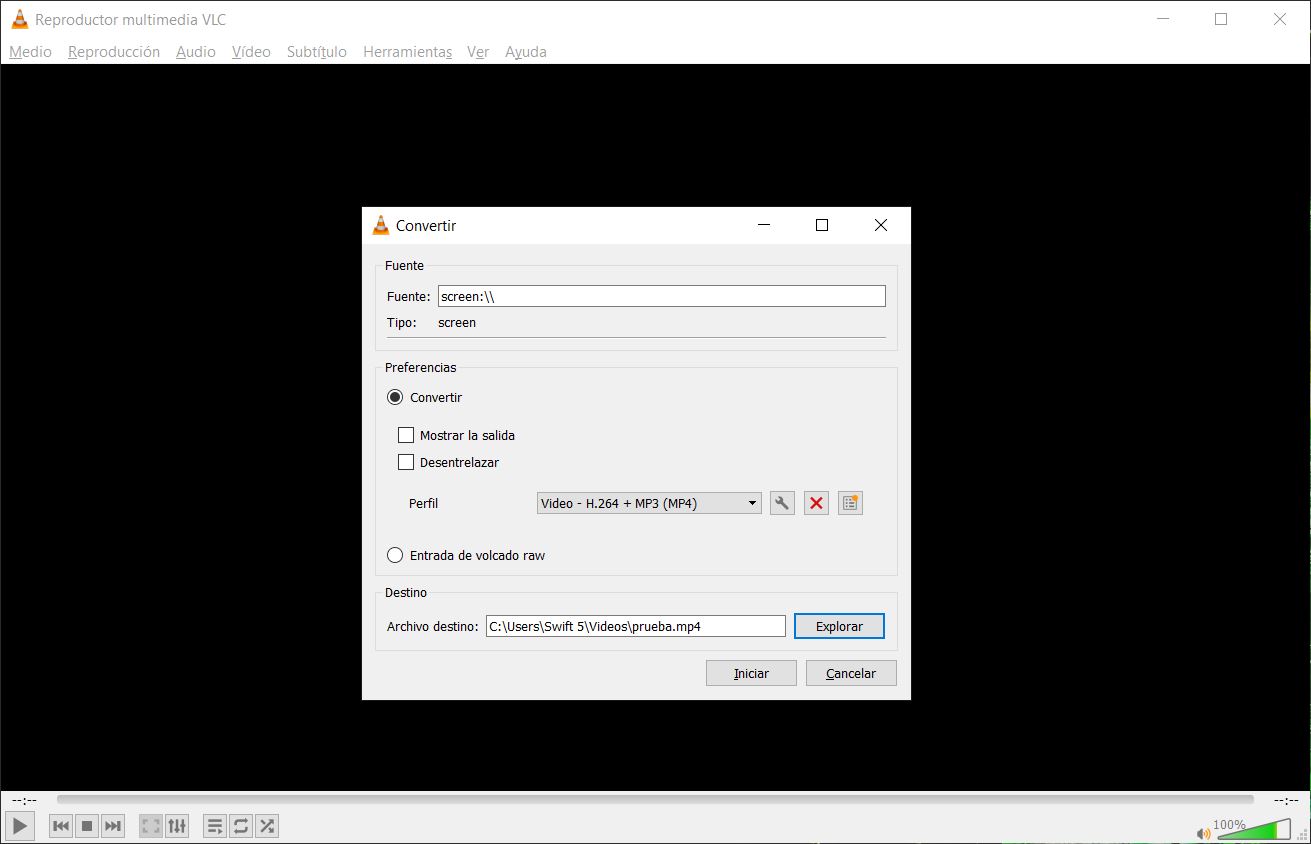The height and width of the screenshot is (844, 1311).
Task: Open the Herramientas menu
Action: pos(407,52)
